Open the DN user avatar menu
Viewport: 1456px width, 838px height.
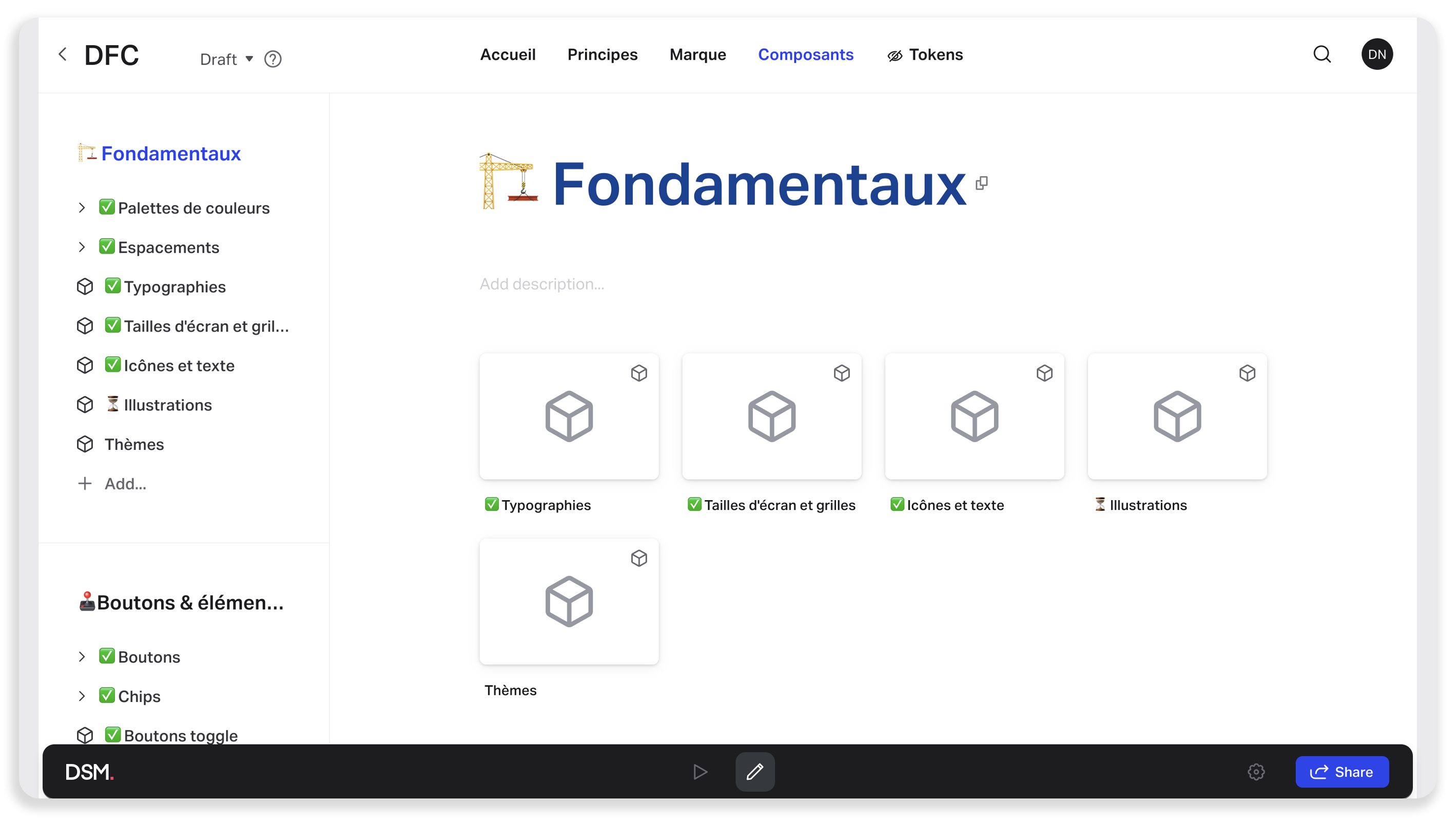[x=1376, y=54]
